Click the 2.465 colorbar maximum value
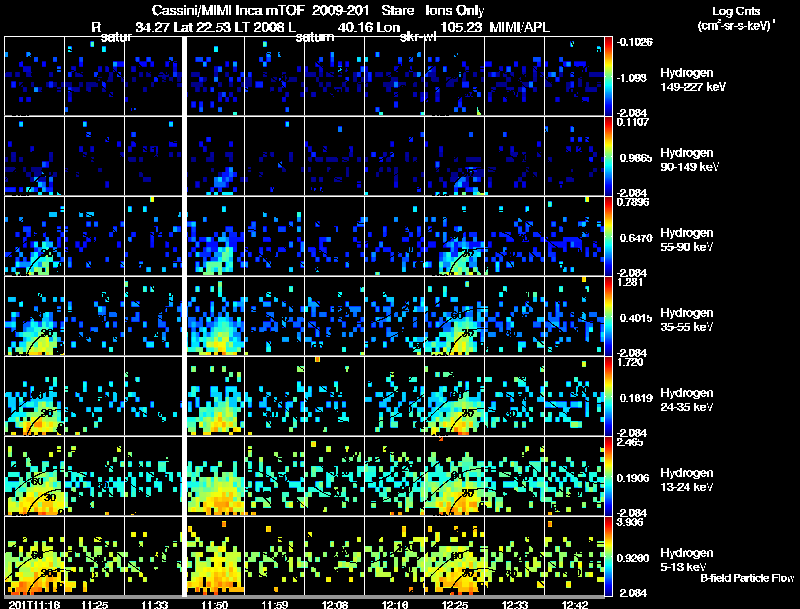The width and height of the screenshot is (800, 609). click(x=630, y=442)
